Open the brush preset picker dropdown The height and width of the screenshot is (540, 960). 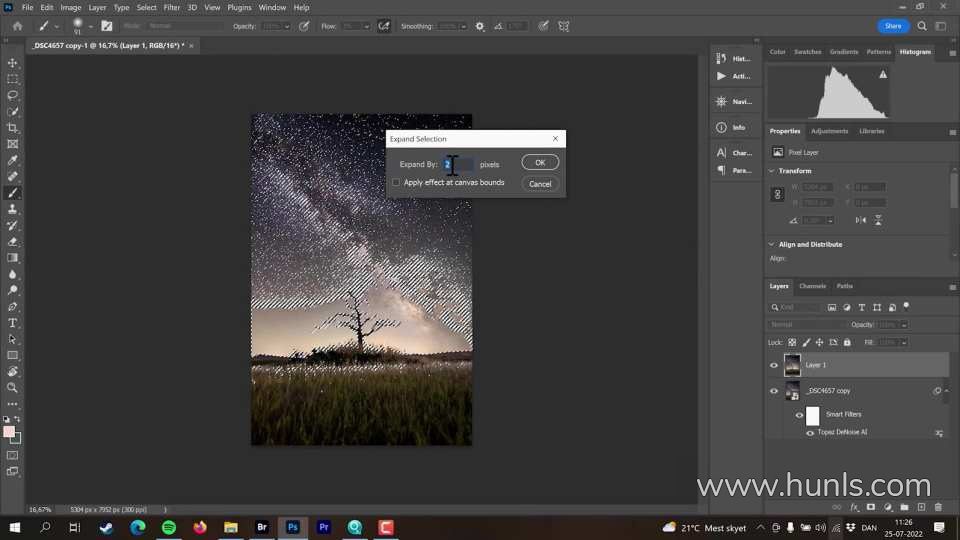tap(90, 26)
